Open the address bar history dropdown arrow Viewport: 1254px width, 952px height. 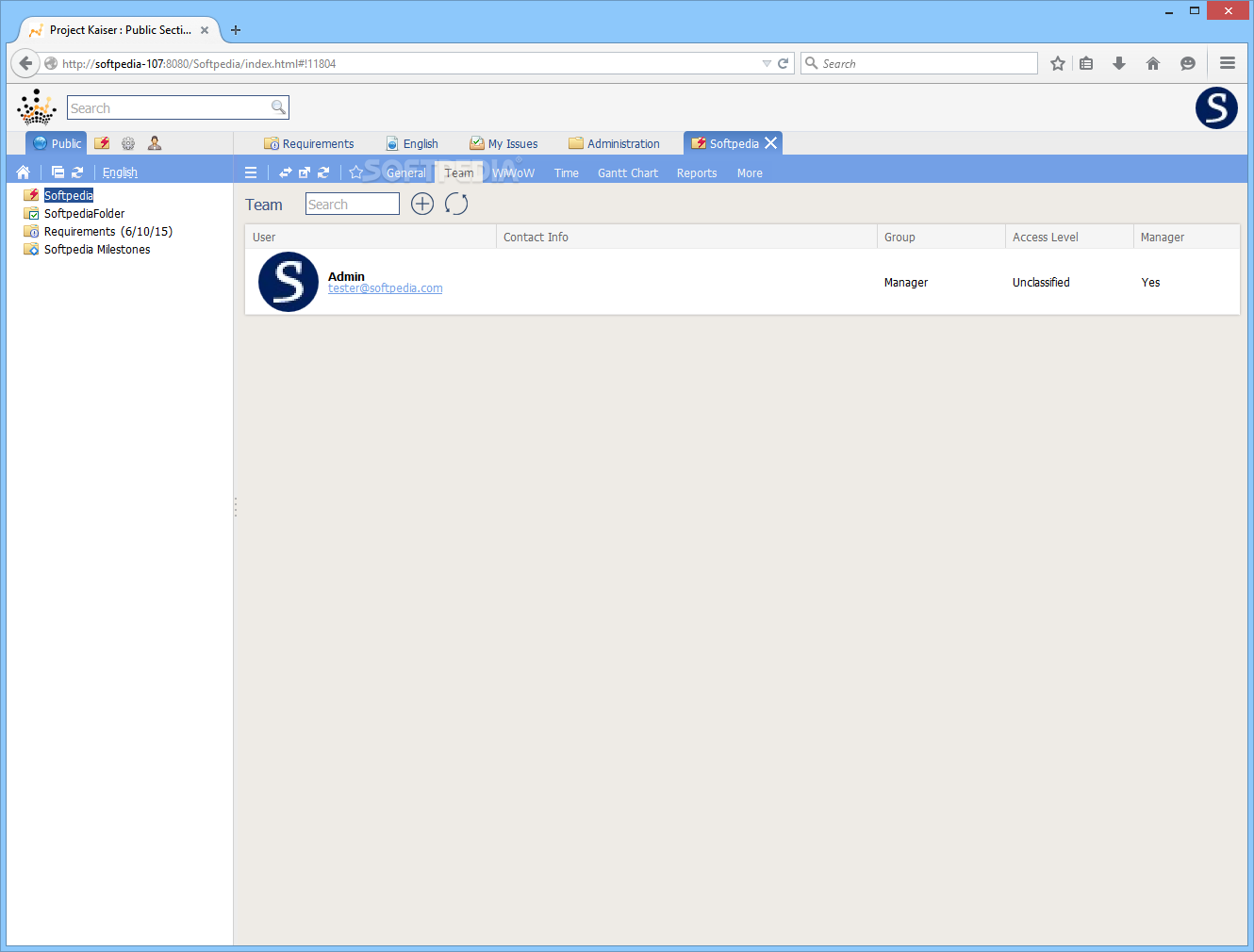[x=767, y=64]
